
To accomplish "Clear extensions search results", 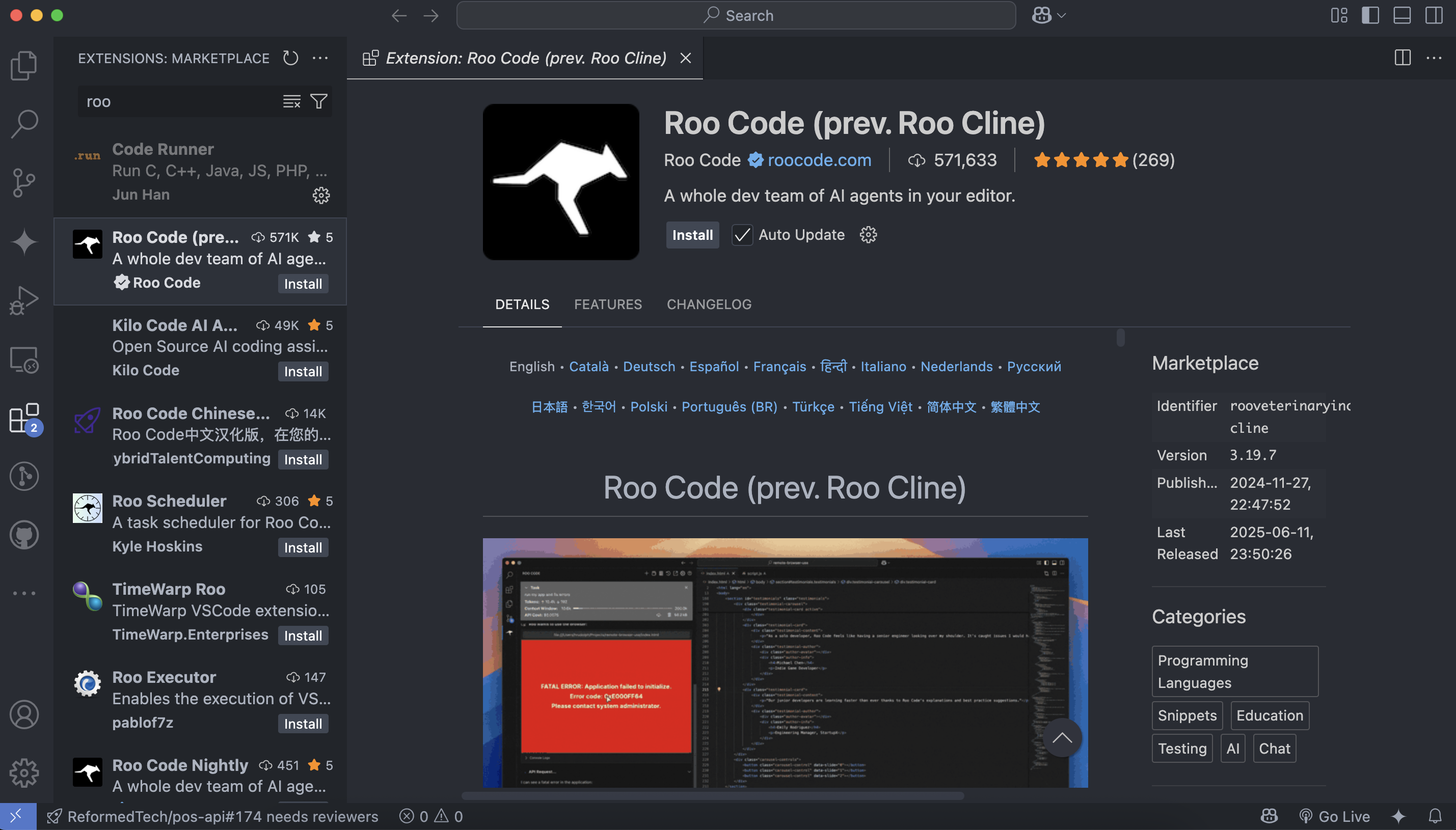I will coord(291,101).
